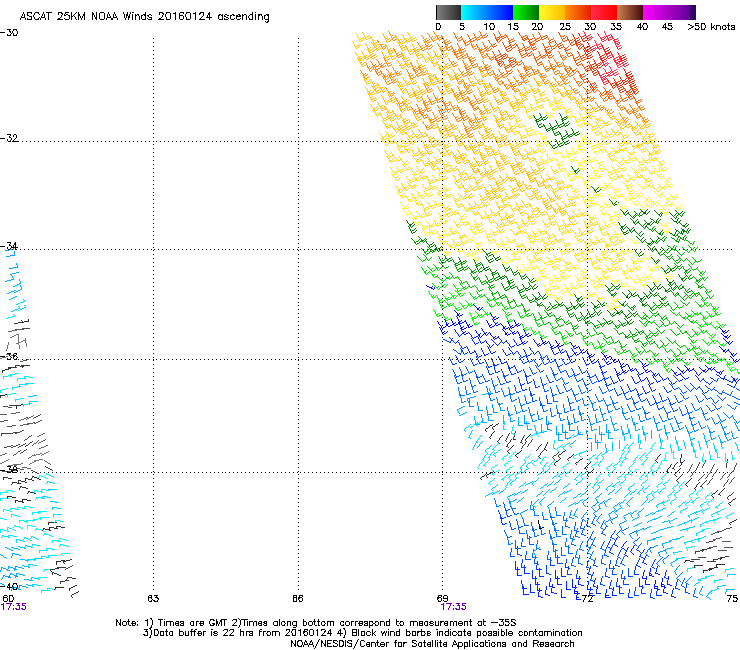The width and height of the screenshot is (740, 650).
Task: Click the longitude label '72'
Action: (587, 599)
